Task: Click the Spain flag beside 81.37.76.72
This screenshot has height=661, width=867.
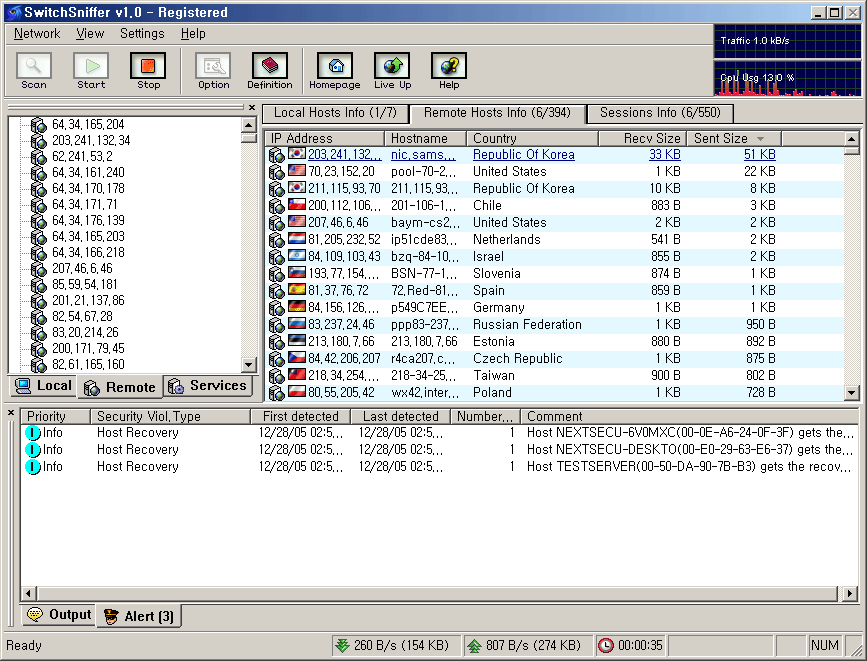Action: point(297,290)
